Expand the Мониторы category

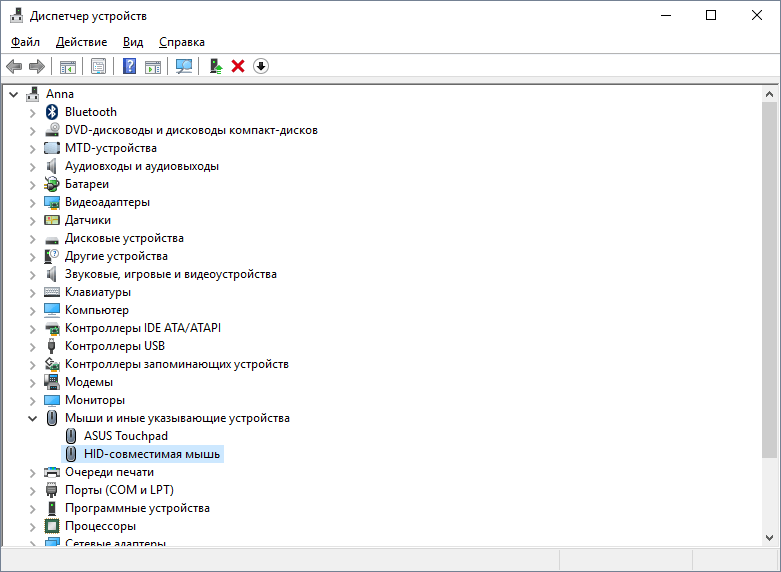33,401
